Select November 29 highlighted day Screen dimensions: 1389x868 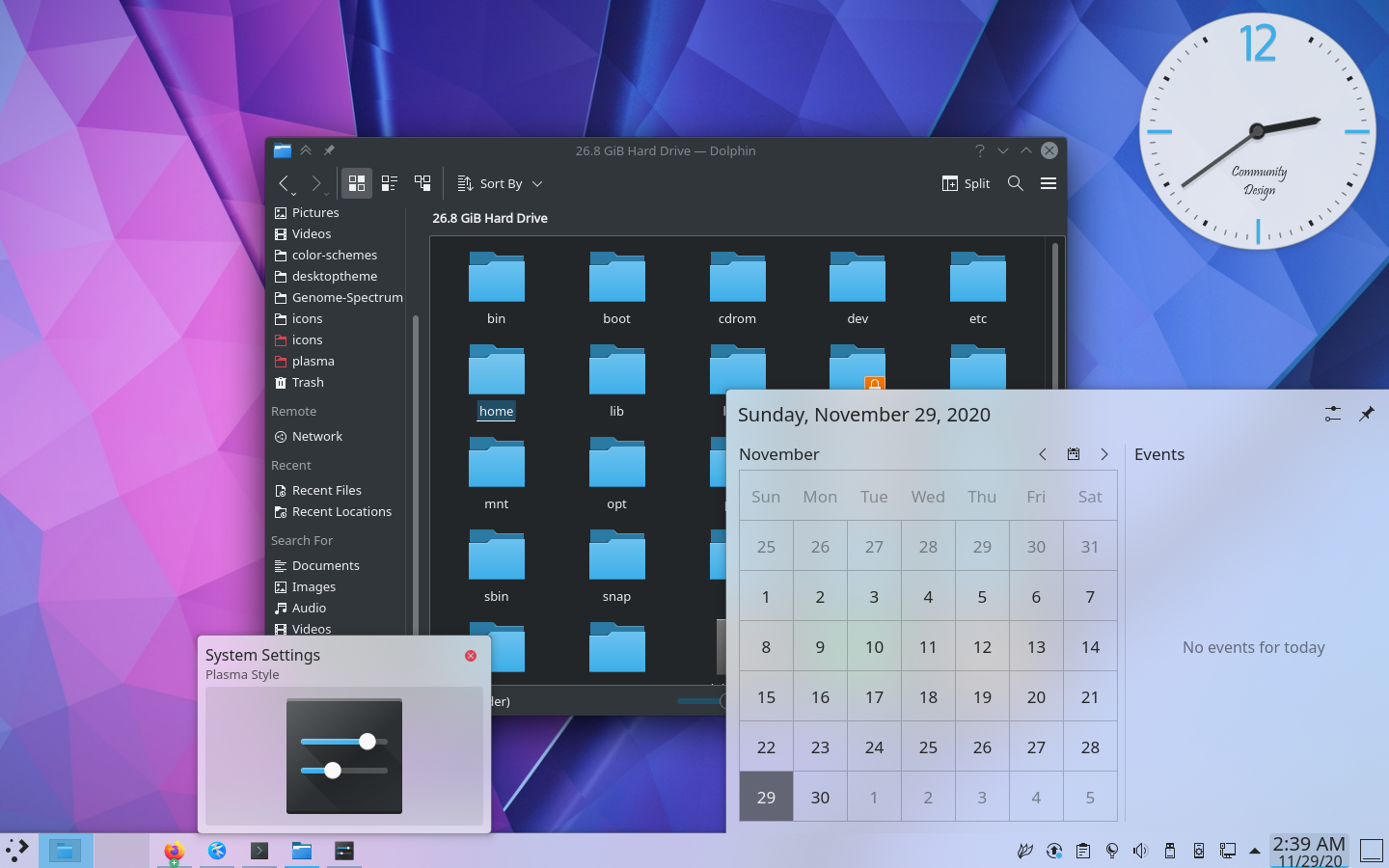click(766, 797)
